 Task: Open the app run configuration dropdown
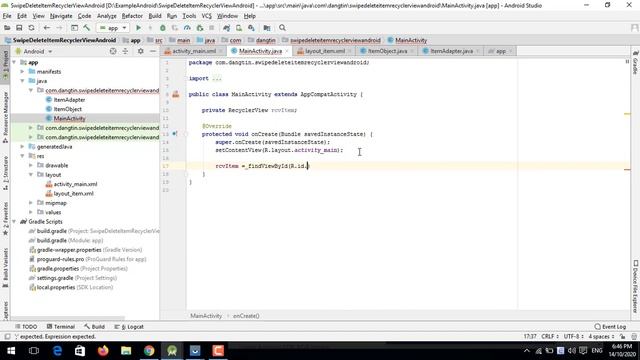click(113, 28)
